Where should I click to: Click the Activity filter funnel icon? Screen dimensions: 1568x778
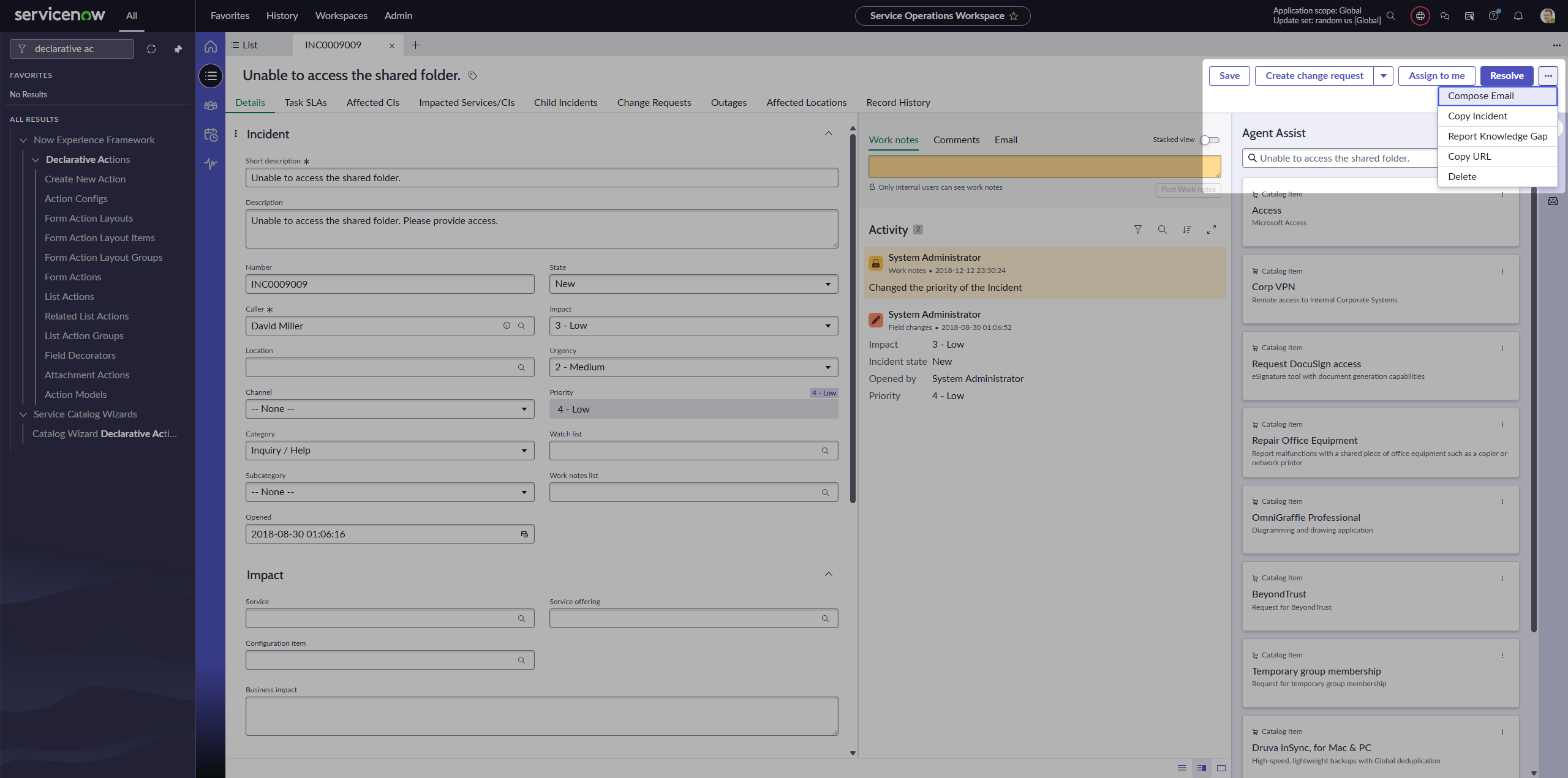point(1137,230)
